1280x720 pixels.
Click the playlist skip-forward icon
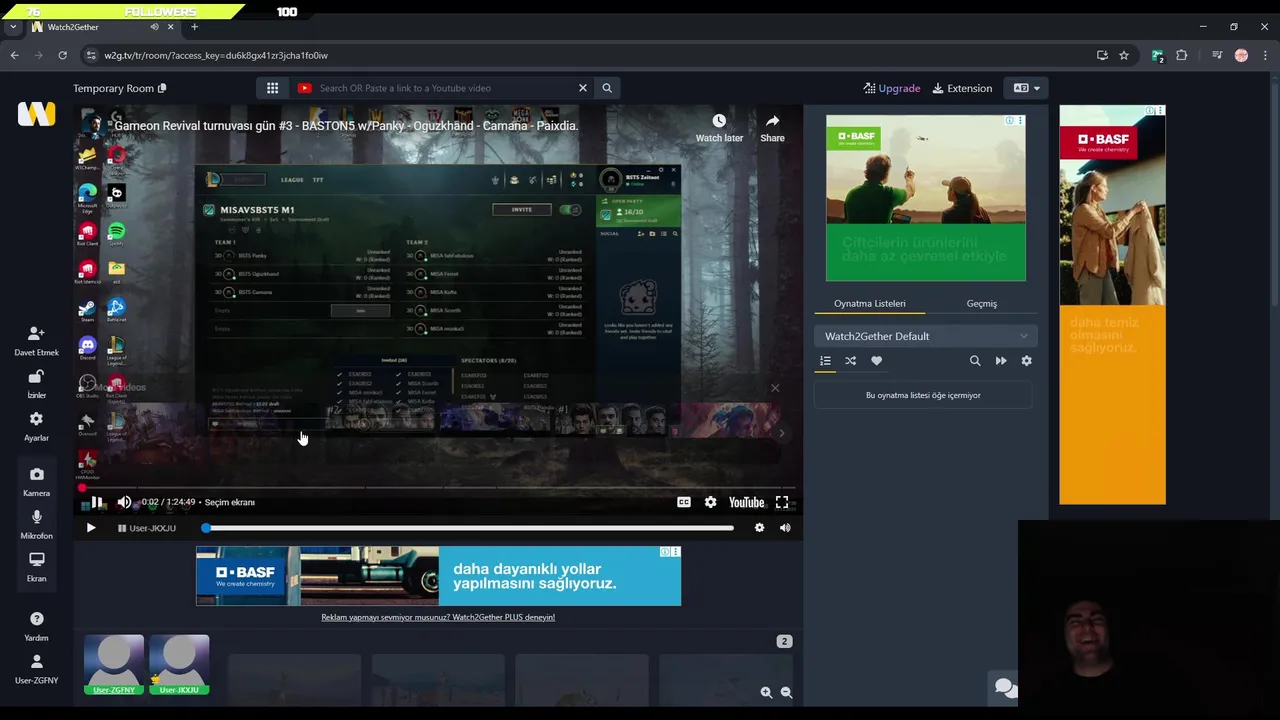tap(1001, 361)
